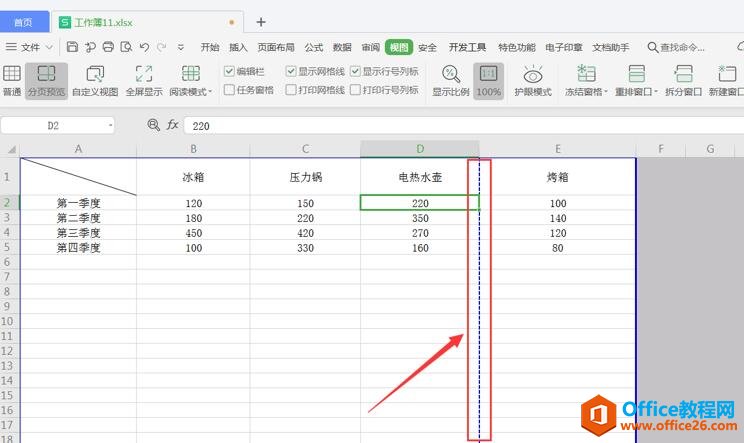Viewport: 744px width, 443px height.
Task: Open the Review (审阅) ribbon tab
Action: point(371,47)
